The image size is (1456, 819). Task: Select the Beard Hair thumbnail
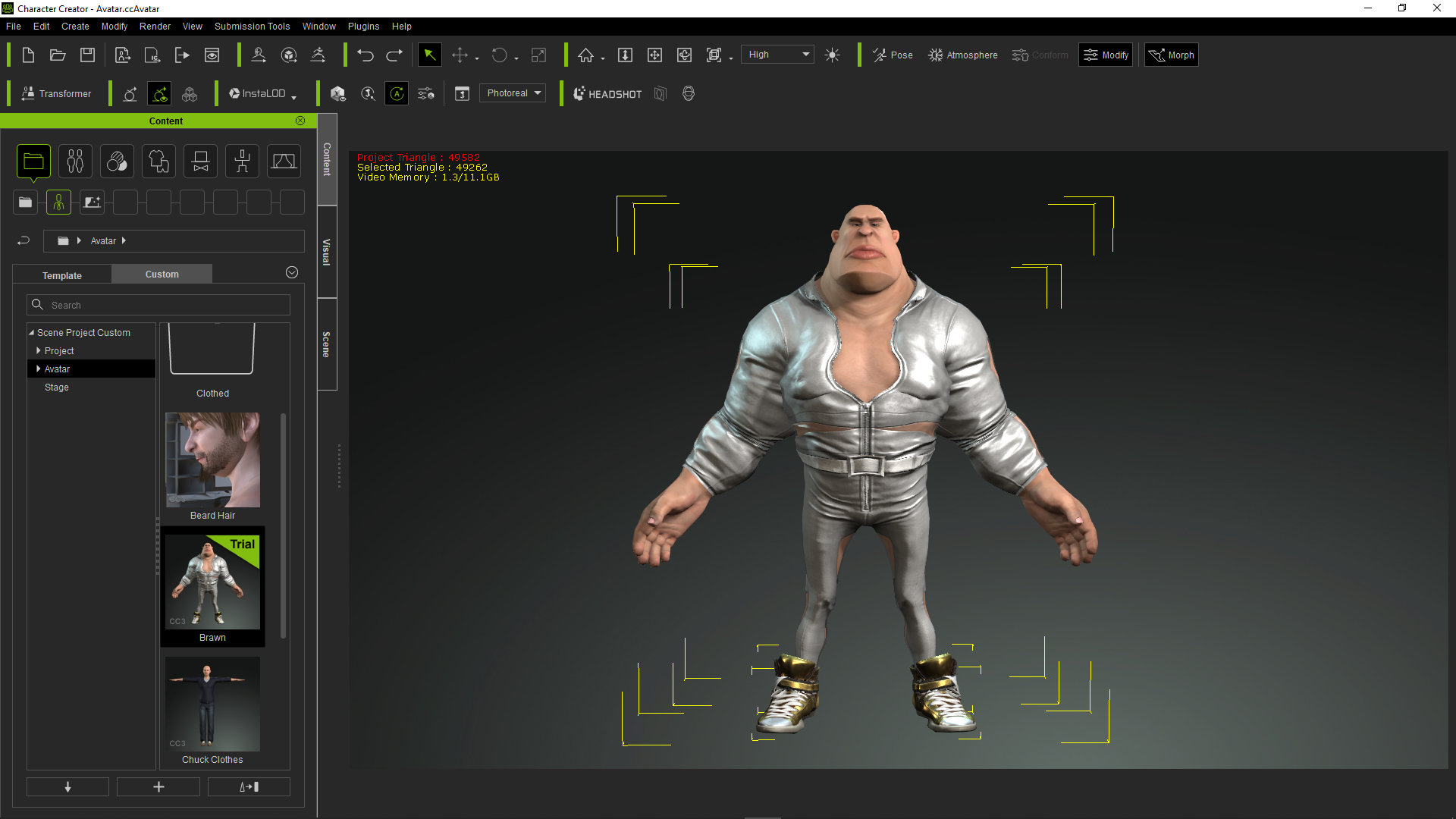tap(212, 460)
